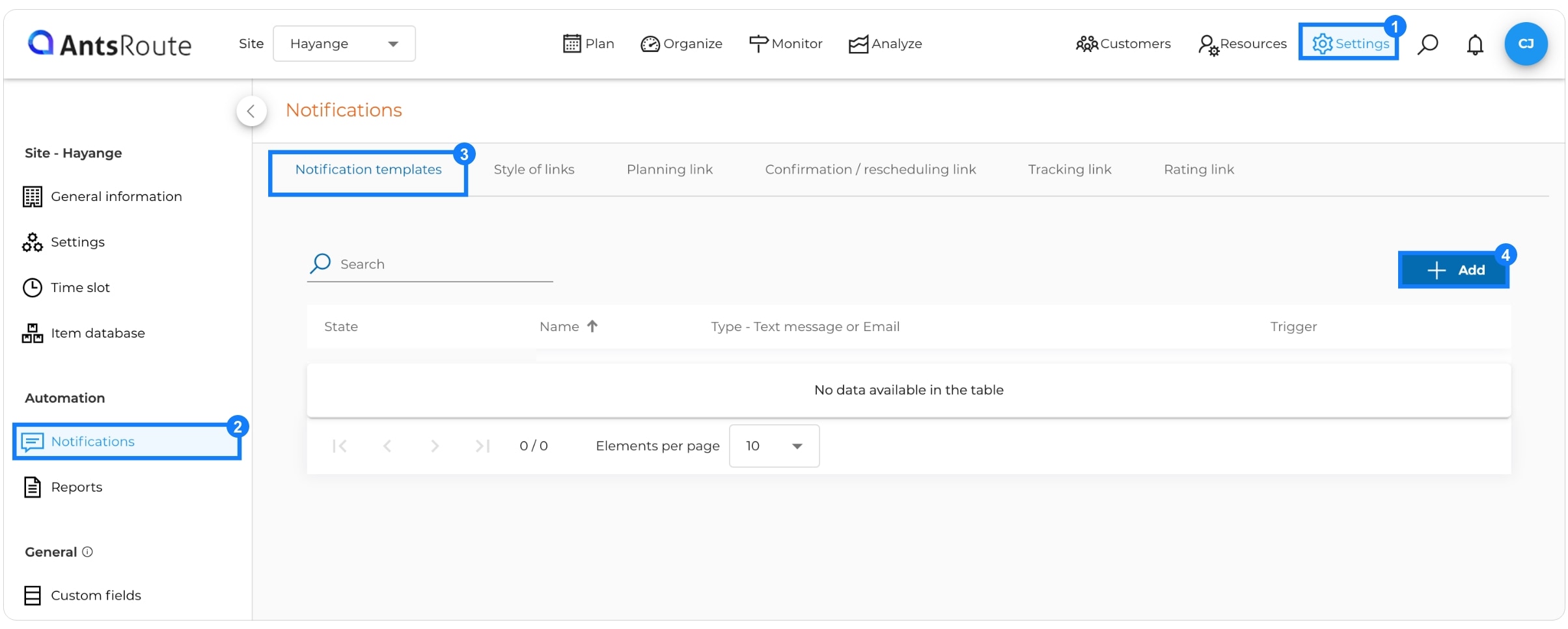Open Custom fields in the sidebar

click(x=82, y=595)
